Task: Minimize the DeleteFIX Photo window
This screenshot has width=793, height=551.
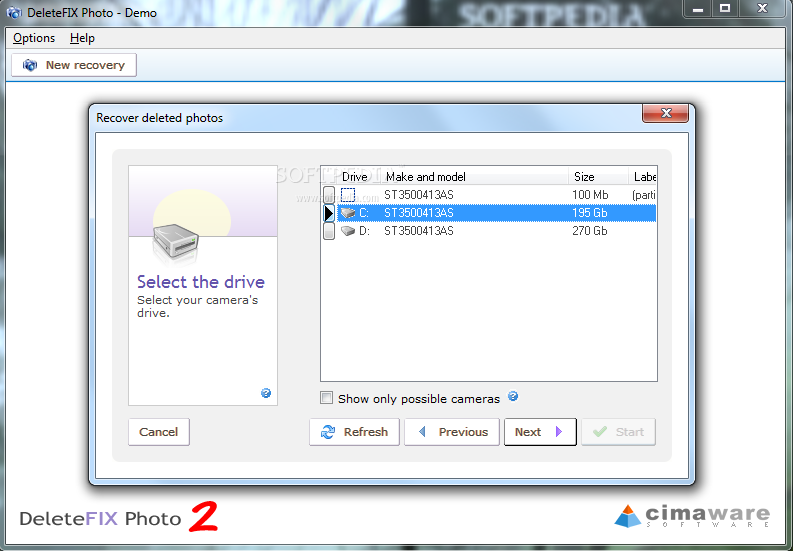Action: (x=698, y=9)
